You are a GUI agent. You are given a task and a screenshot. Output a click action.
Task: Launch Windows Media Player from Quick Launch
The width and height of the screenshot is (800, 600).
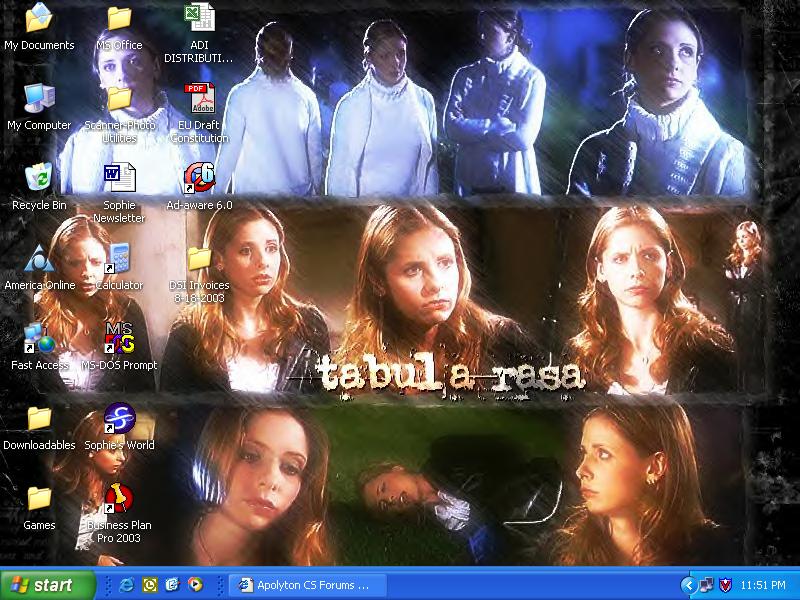(x=195, y=585)
